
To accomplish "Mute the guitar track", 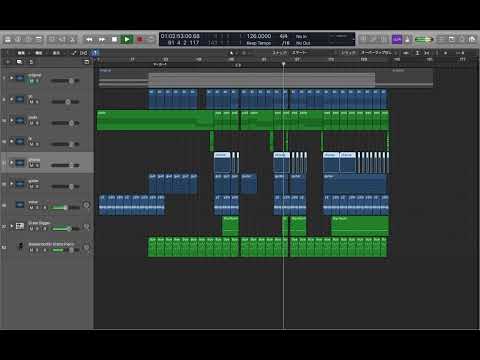I will 32,187.
